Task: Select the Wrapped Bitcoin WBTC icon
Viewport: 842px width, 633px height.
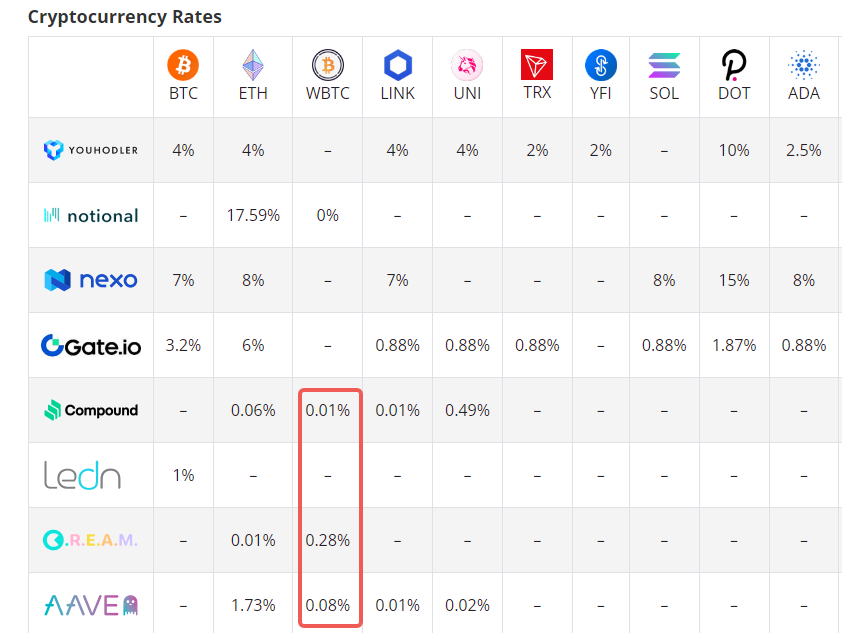Action: click(327, 66)
